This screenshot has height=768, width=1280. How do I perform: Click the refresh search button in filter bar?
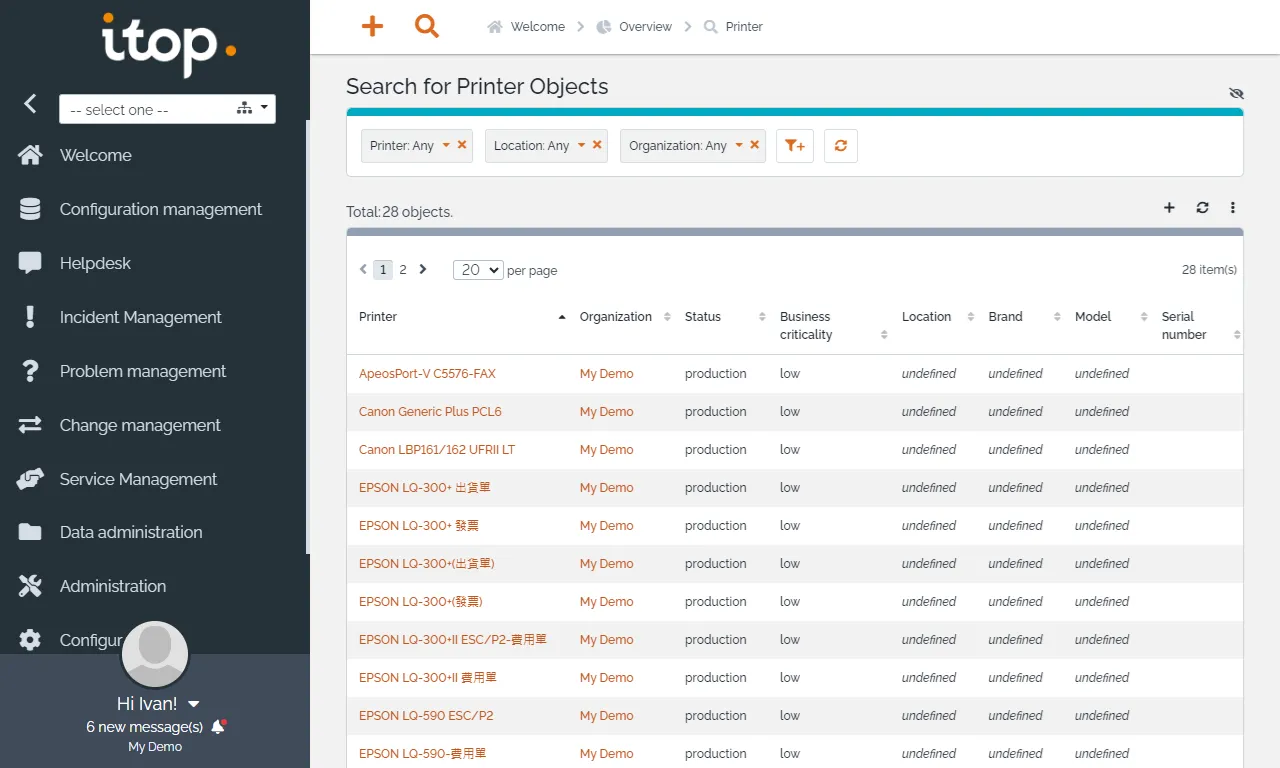pos(841,146)
